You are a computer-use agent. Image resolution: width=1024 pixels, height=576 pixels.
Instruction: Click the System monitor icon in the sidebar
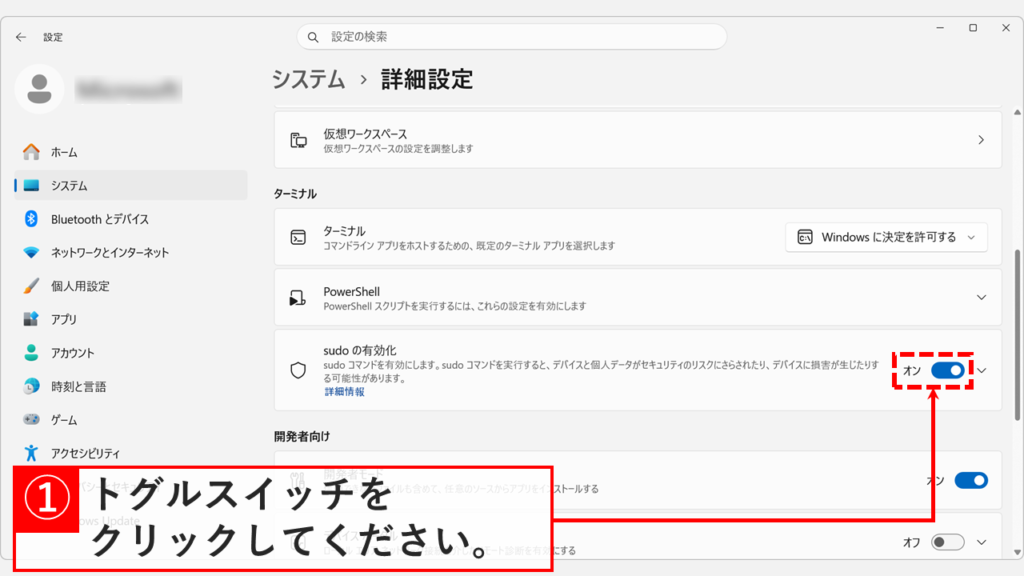pyautogui.click(x=31, y=185)
